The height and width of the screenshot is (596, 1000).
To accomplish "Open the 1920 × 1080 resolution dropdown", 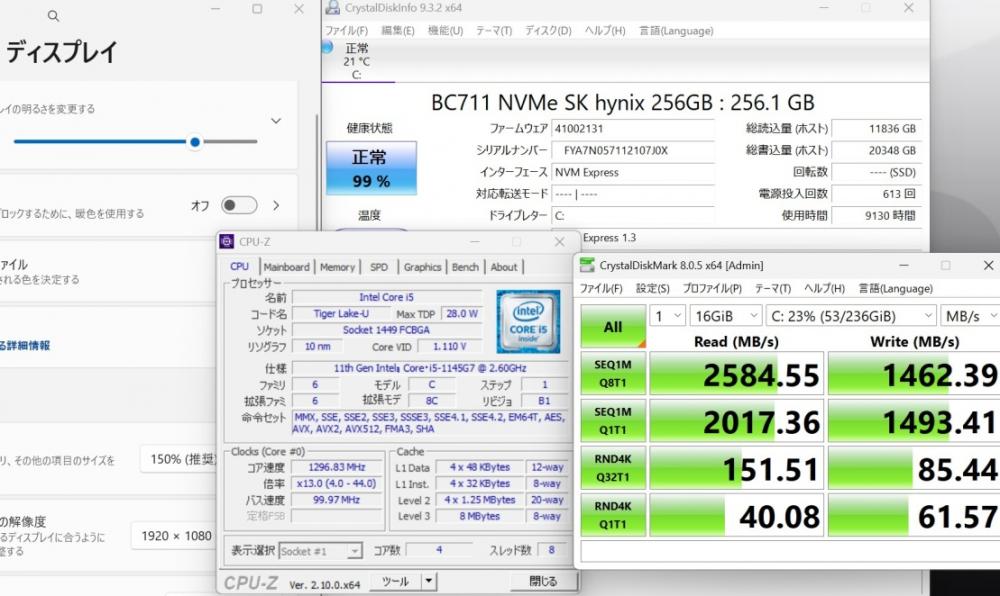I will click(x=173, y=536).
